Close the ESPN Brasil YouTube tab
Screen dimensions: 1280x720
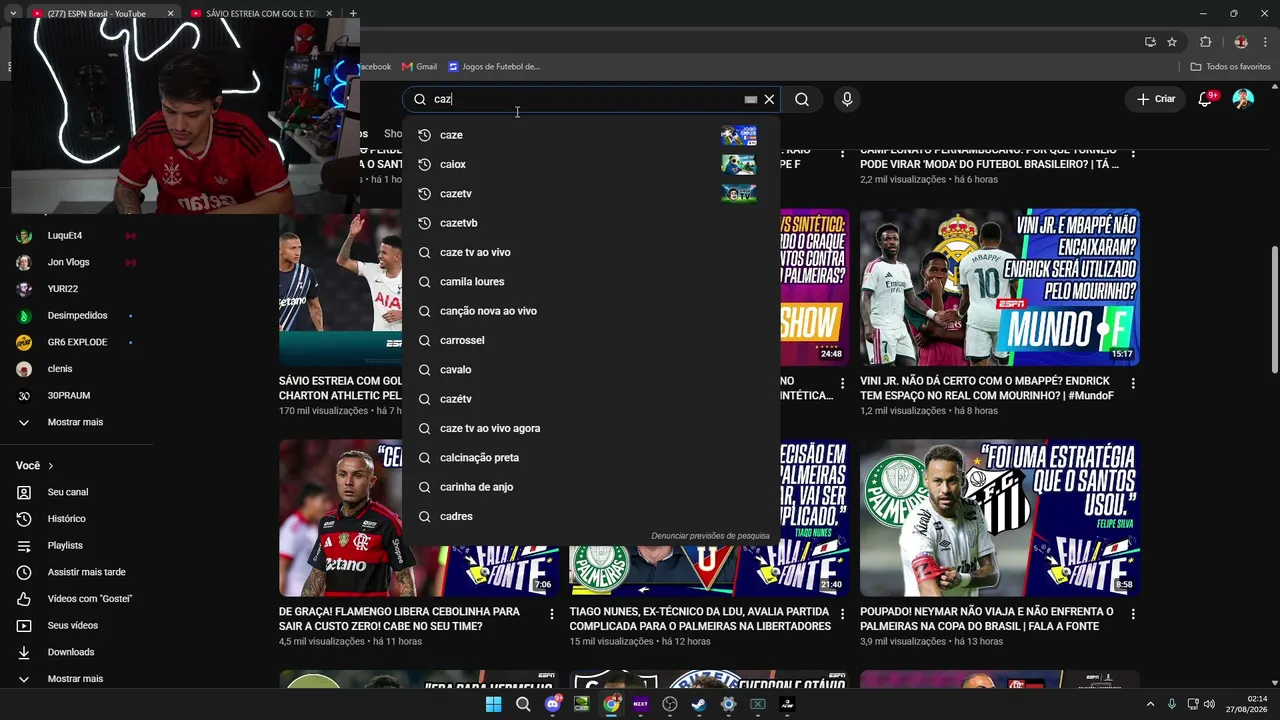[x=170, y=13]
